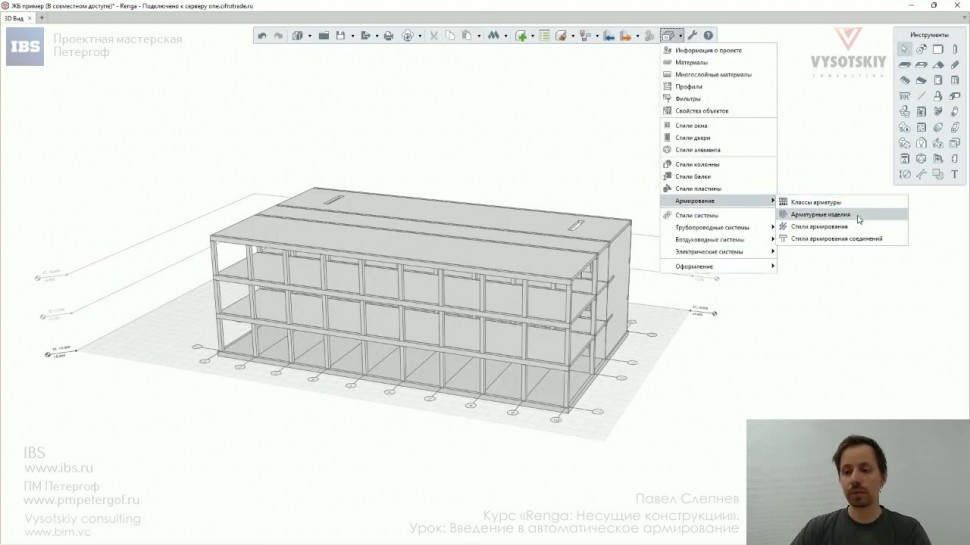Select the arrow Select tool in Инструменты
The image size is (970, 545).
click(x=905, y=49)
